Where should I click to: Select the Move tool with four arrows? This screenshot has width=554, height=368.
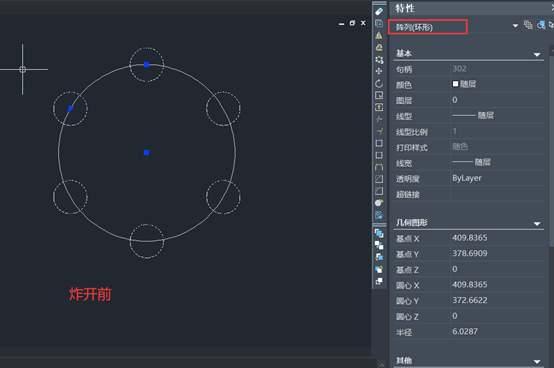coord(379,71)
